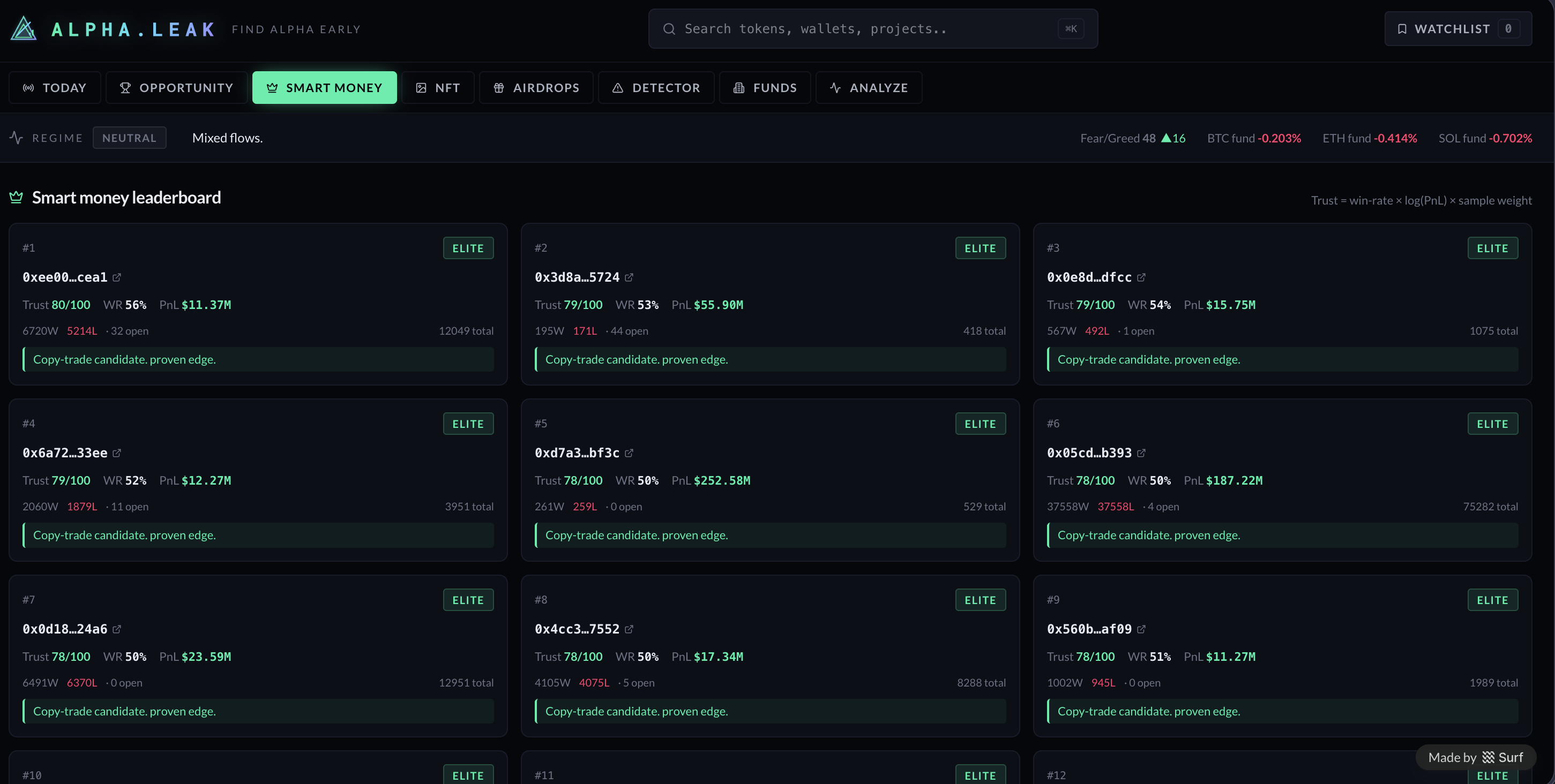Click the search magnifier icon
Image resolution: width=1555 pixels, height=784 pixels.
pyautogui.click(x=669, y=29)
